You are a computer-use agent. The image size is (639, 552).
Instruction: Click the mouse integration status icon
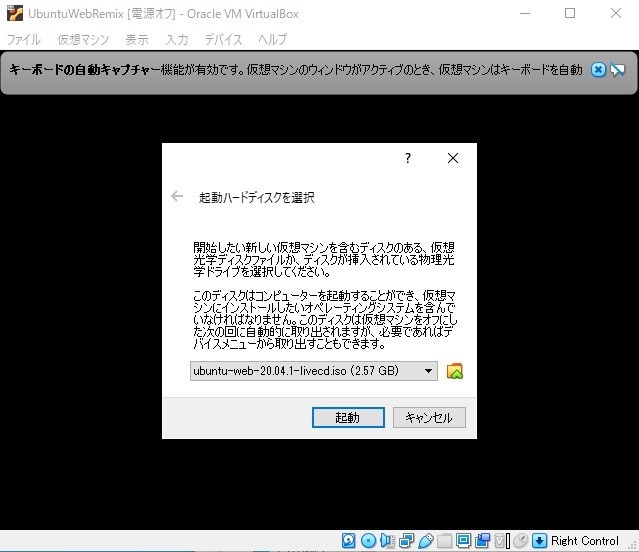(x=520, y=541)
